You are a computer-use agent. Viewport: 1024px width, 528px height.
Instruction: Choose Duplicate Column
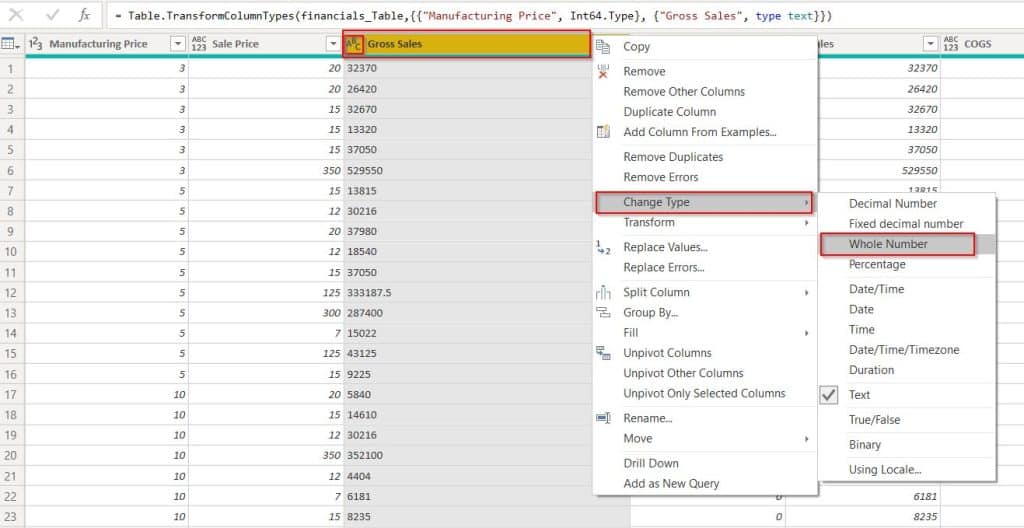coord(669,112)
